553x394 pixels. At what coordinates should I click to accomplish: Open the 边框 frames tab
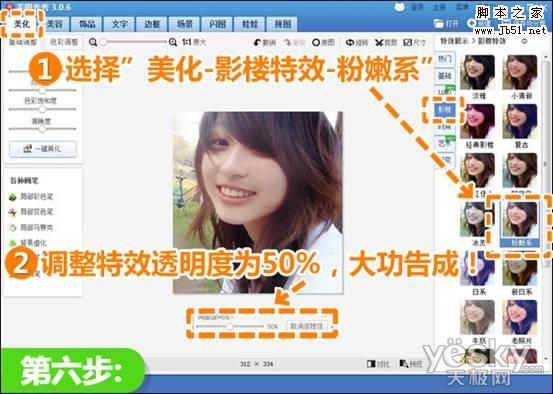152,24
